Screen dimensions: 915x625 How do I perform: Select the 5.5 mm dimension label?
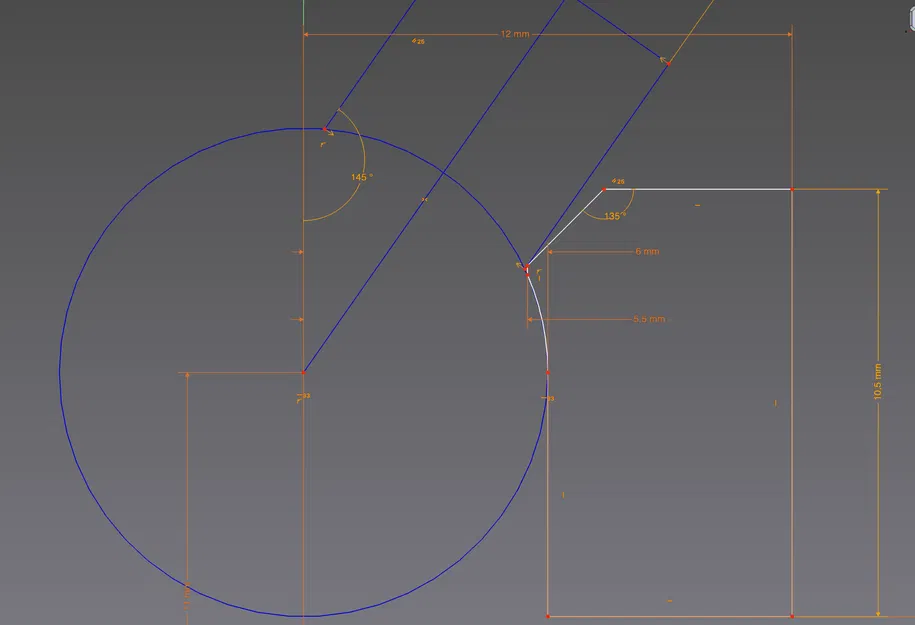(x=649, y=319)
